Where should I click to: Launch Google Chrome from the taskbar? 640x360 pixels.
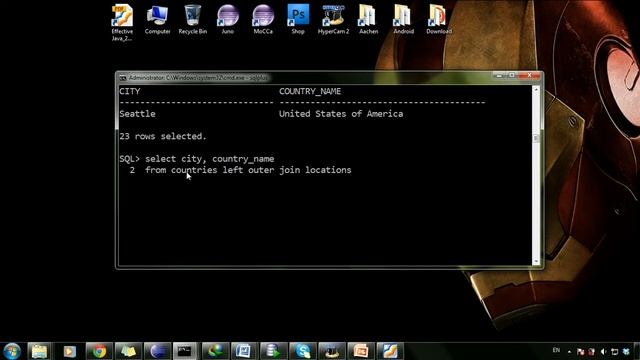click(x=99, y=351)
